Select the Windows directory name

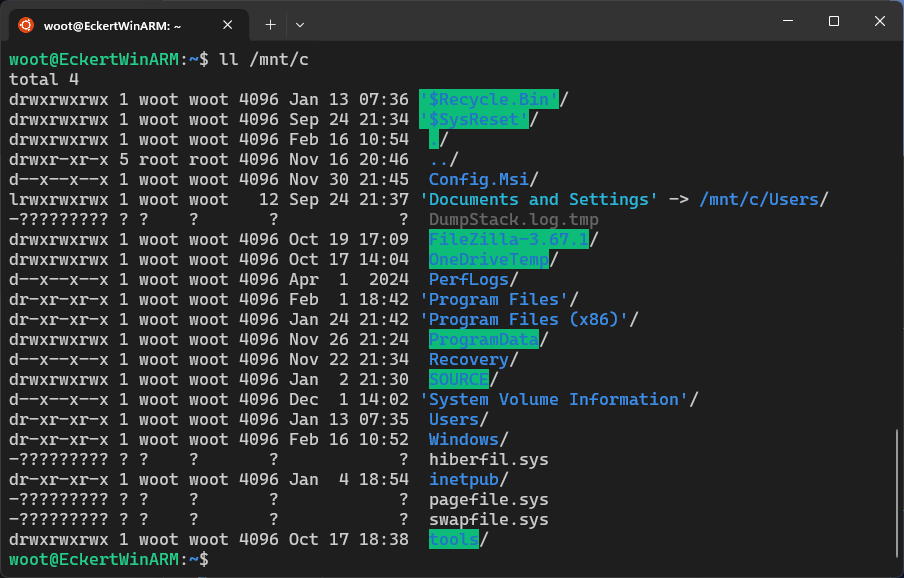[x=463, y=439]
